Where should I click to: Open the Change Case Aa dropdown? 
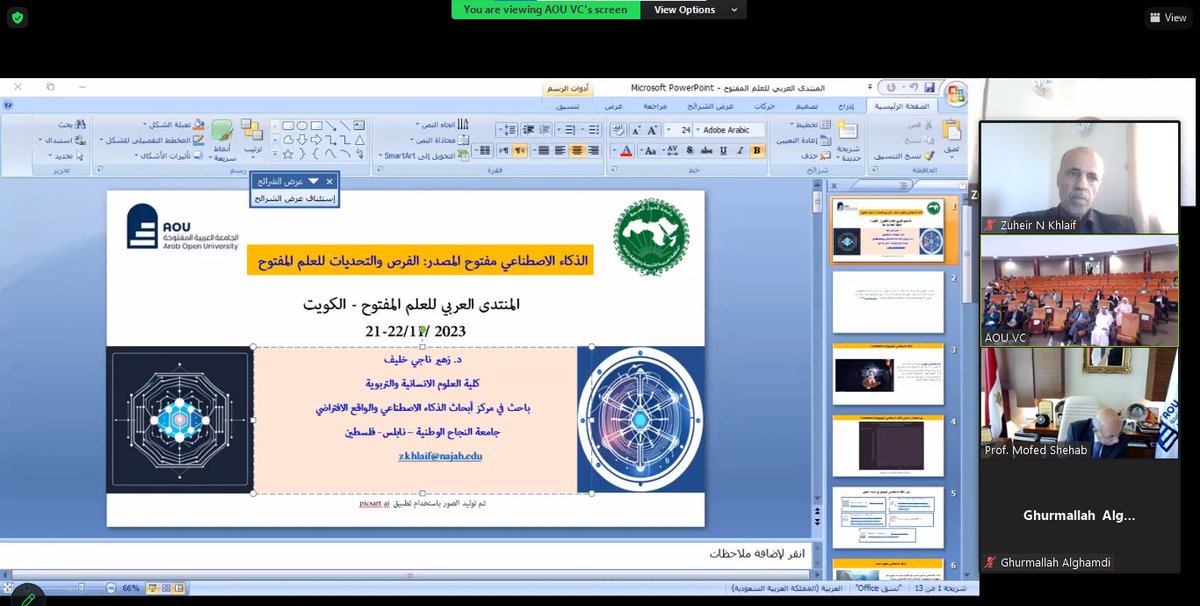pyautogui.click(x=647, y=150)
